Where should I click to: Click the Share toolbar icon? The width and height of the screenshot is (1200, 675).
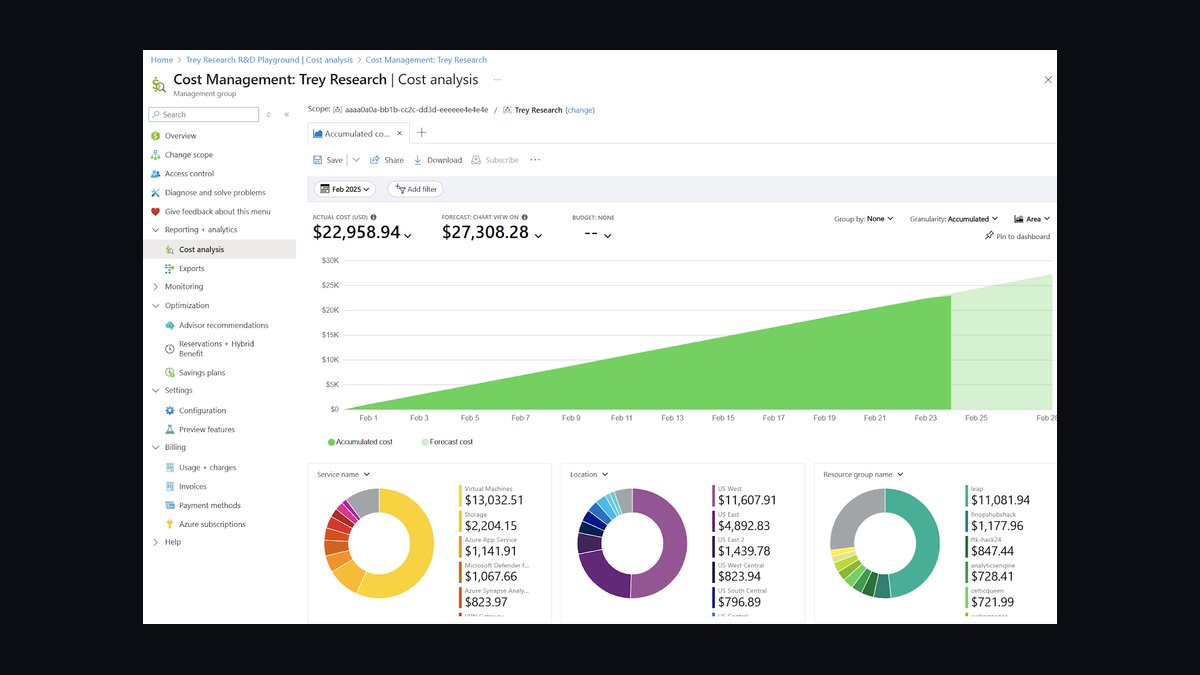375,160
